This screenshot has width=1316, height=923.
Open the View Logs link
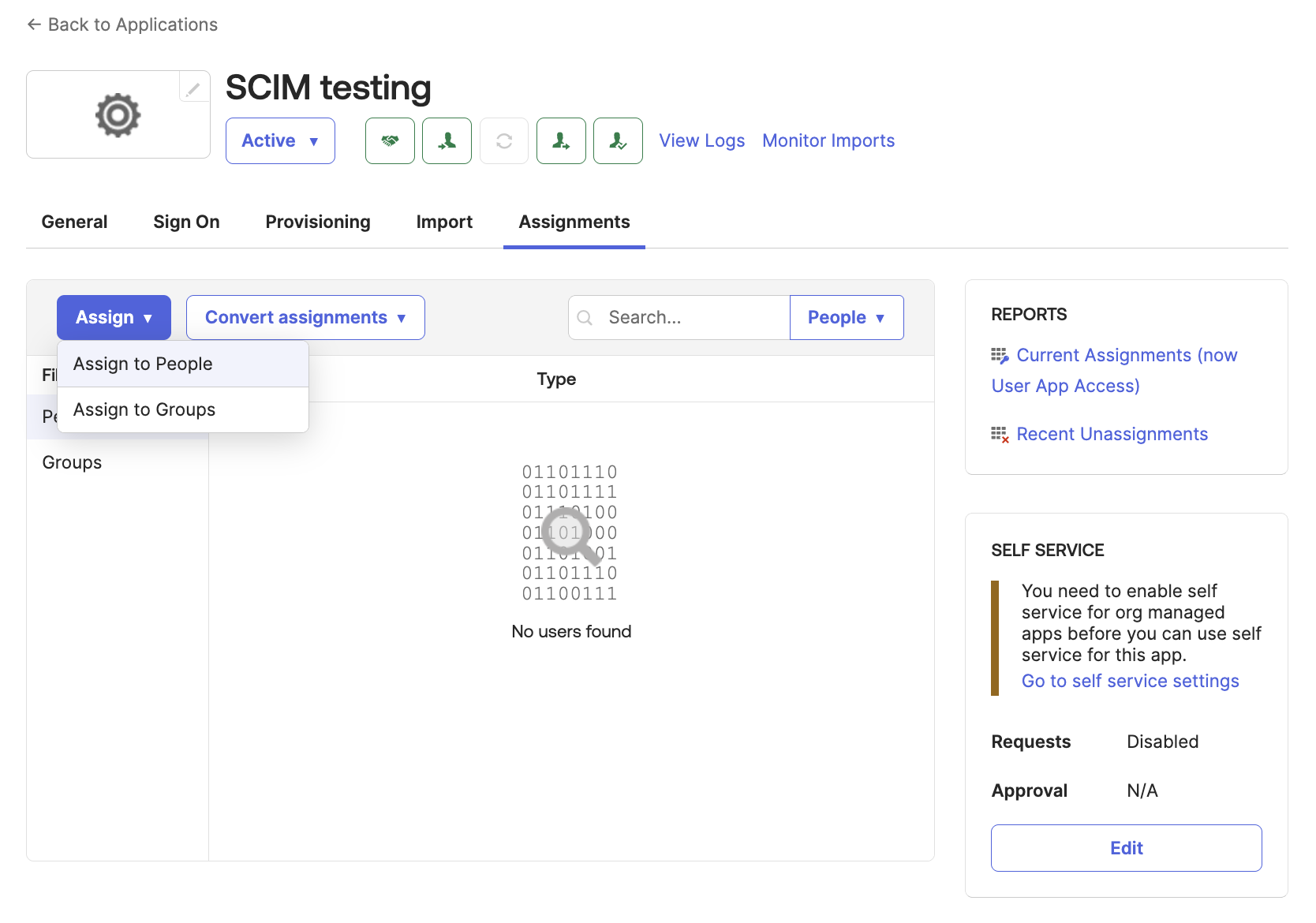coord(701,141)
